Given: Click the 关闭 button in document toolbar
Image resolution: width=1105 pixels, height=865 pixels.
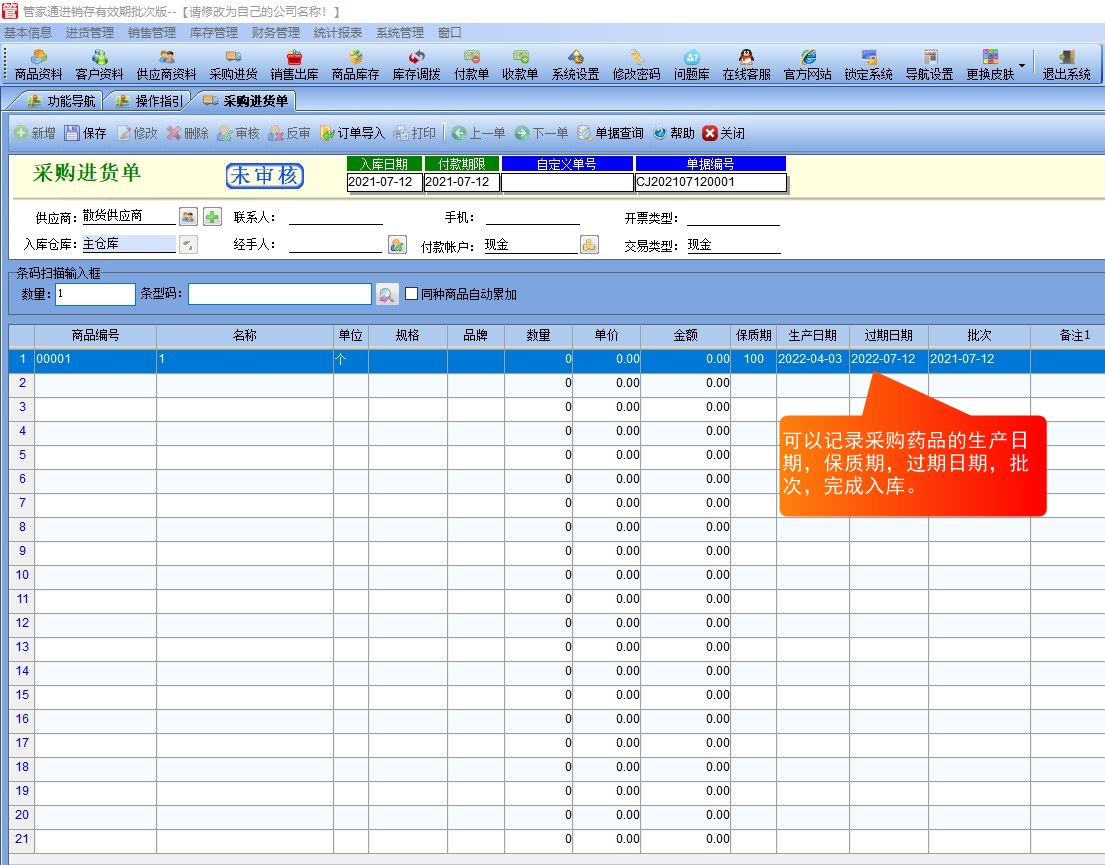Looking at the screenshot, I should [x=723, y=133].
